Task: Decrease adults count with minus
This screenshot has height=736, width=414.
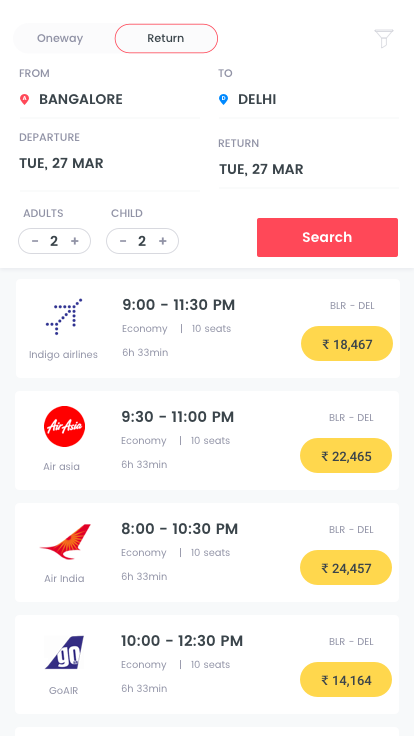Action: 35,241
